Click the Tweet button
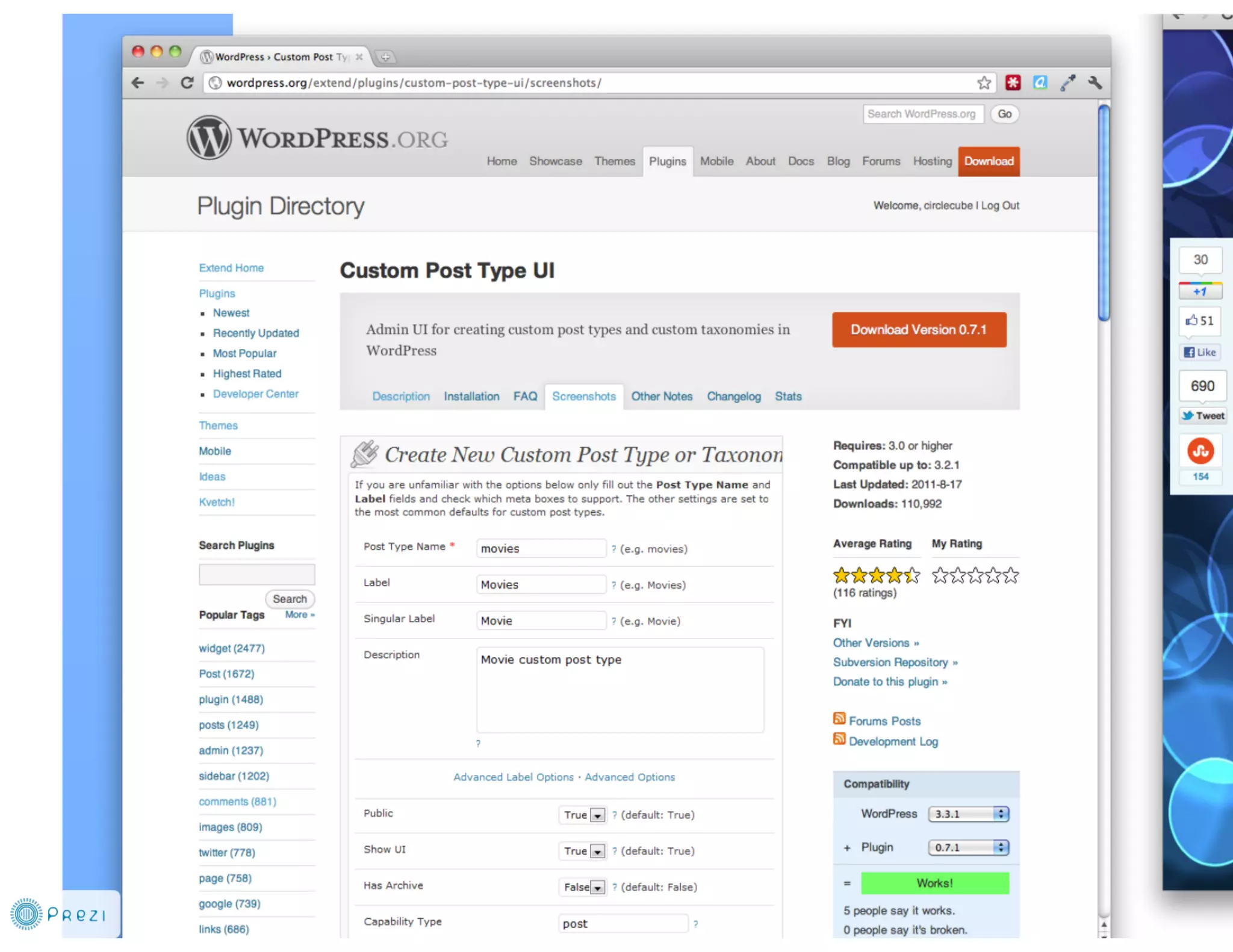 (1202, 415)
